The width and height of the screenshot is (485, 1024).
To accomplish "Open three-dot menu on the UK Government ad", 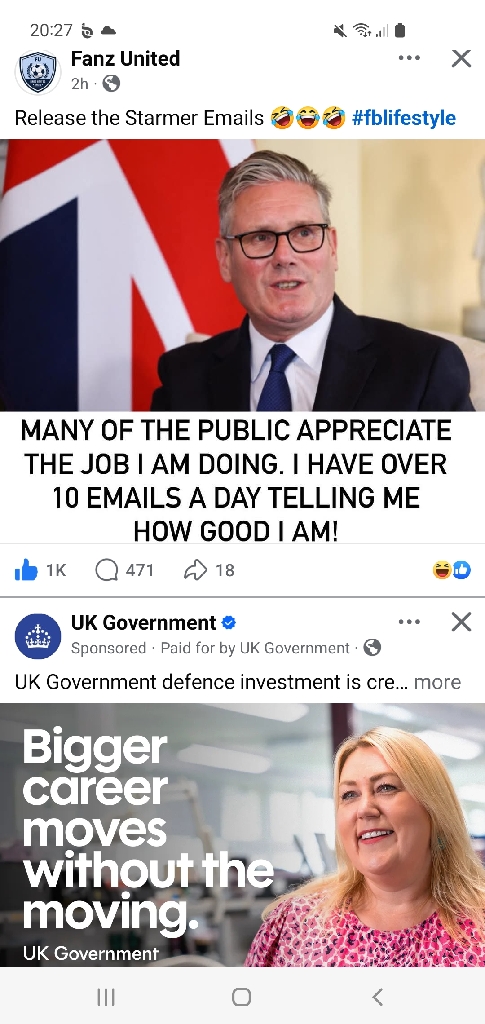I will click(409, 622).
